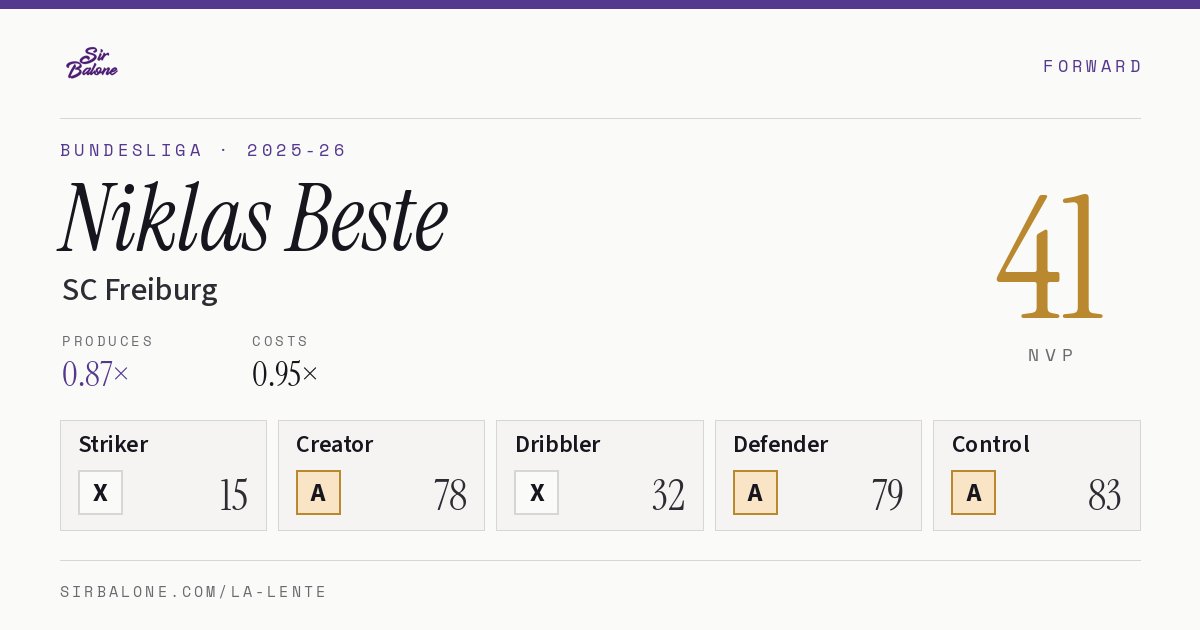Click the Bundesliga 2025-26 season label
The height and width of the screenshot is (630, 1200).
[x=203, y=150]
